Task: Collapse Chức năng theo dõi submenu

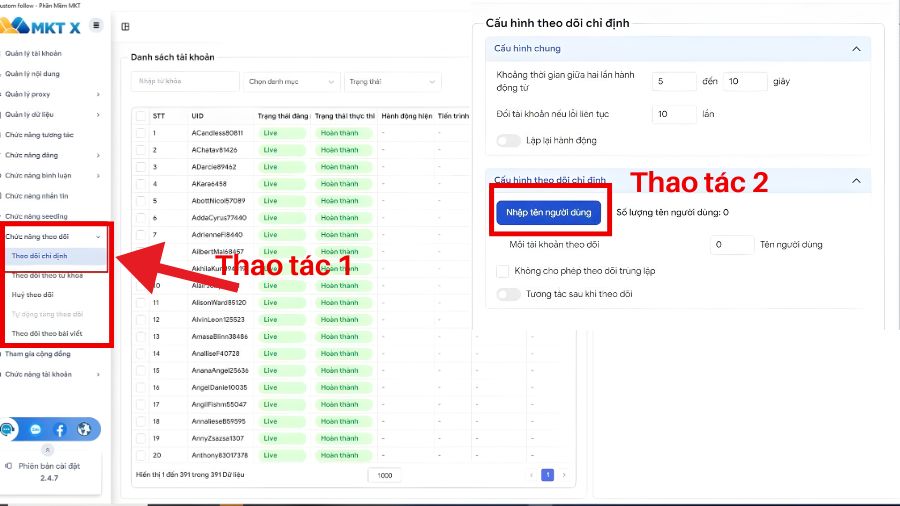Action: tap(98, 237)
